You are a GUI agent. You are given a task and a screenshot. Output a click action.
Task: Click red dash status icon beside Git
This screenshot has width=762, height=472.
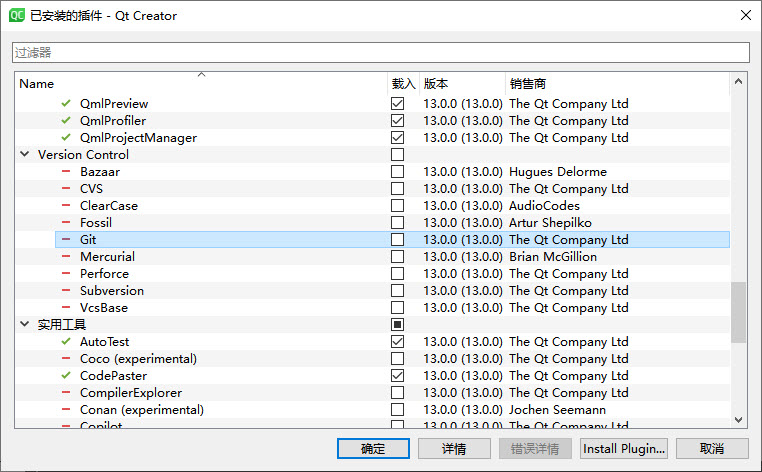66,239
